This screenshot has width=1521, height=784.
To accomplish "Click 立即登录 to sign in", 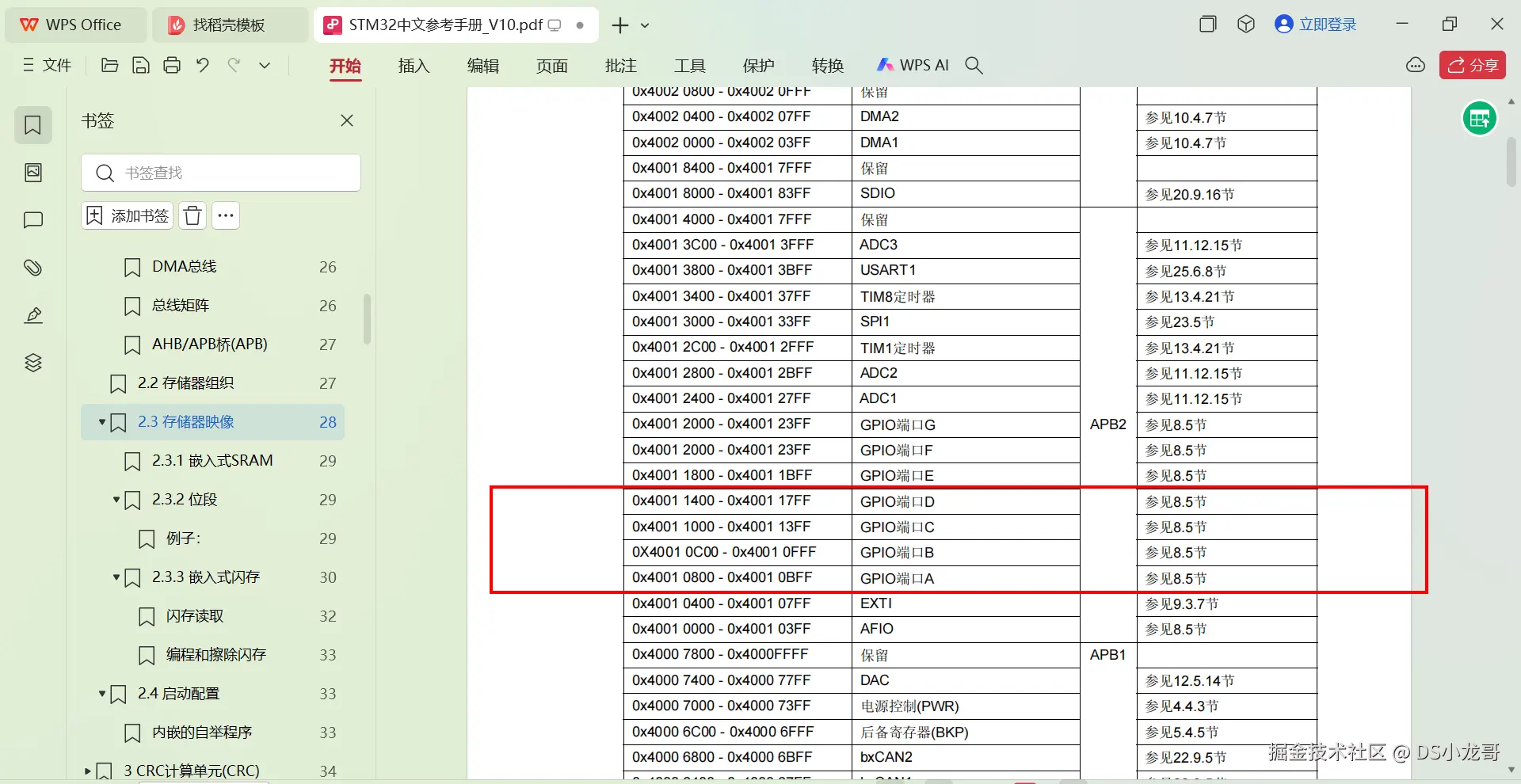I will coord(1316,25).
